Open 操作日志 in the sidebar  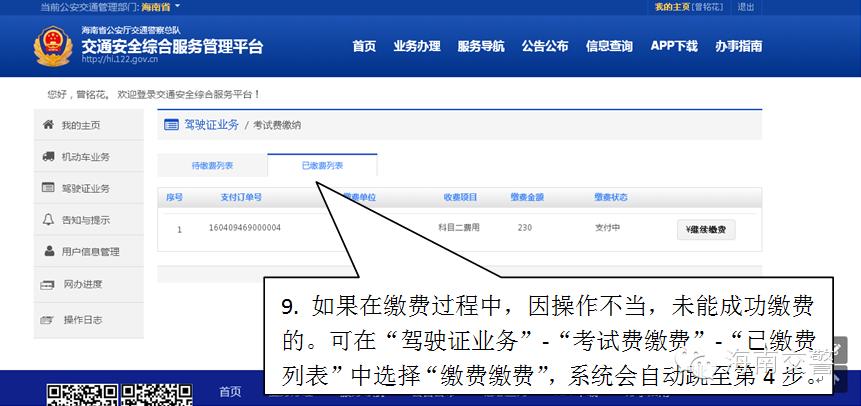pos(88,320)
